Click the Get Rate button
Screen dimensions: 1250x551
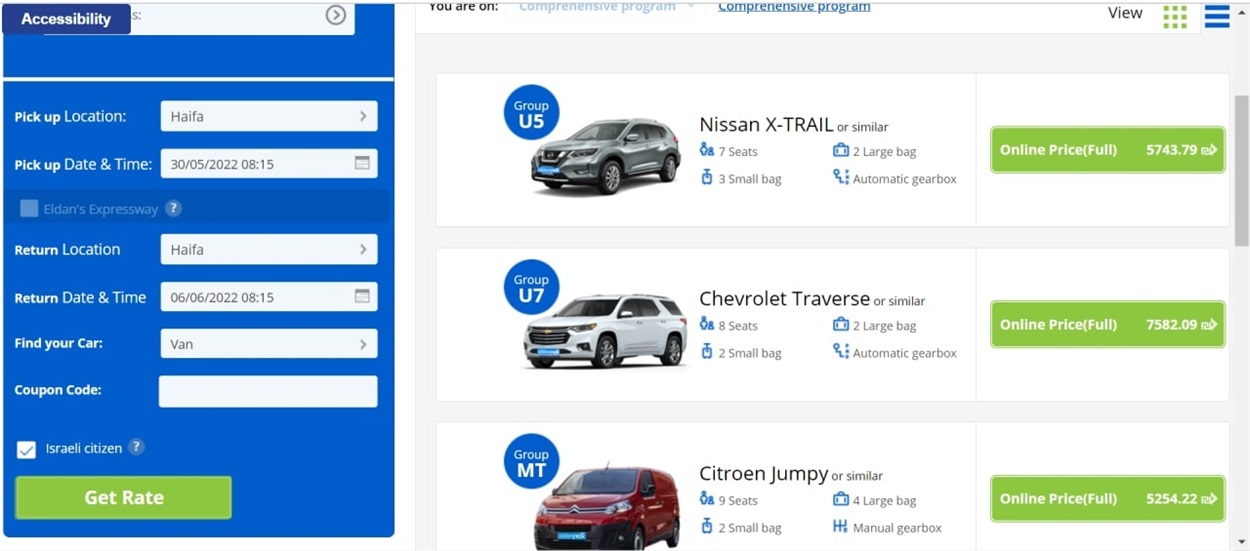coord(123,497)
